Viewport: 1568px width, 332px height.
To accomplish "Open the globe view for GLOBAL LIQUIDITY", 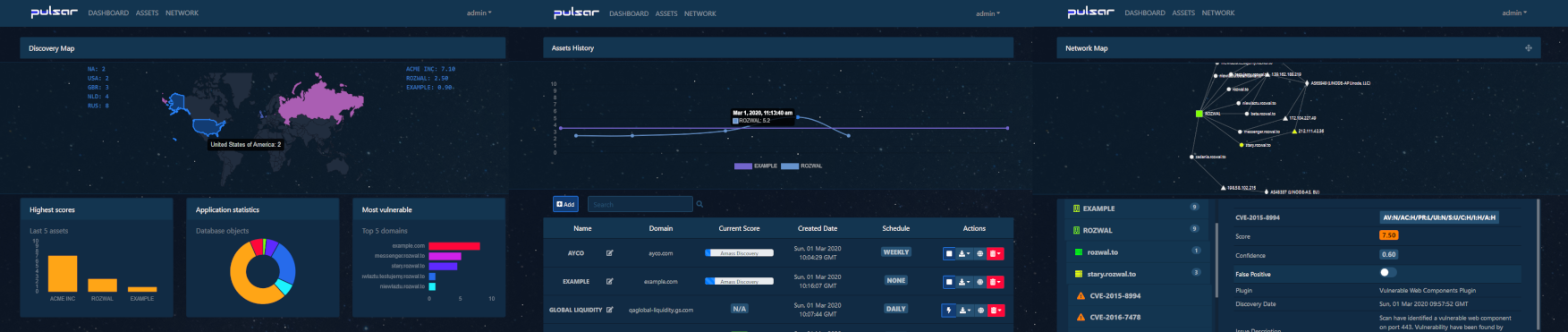I will click(x=981, y=311).
